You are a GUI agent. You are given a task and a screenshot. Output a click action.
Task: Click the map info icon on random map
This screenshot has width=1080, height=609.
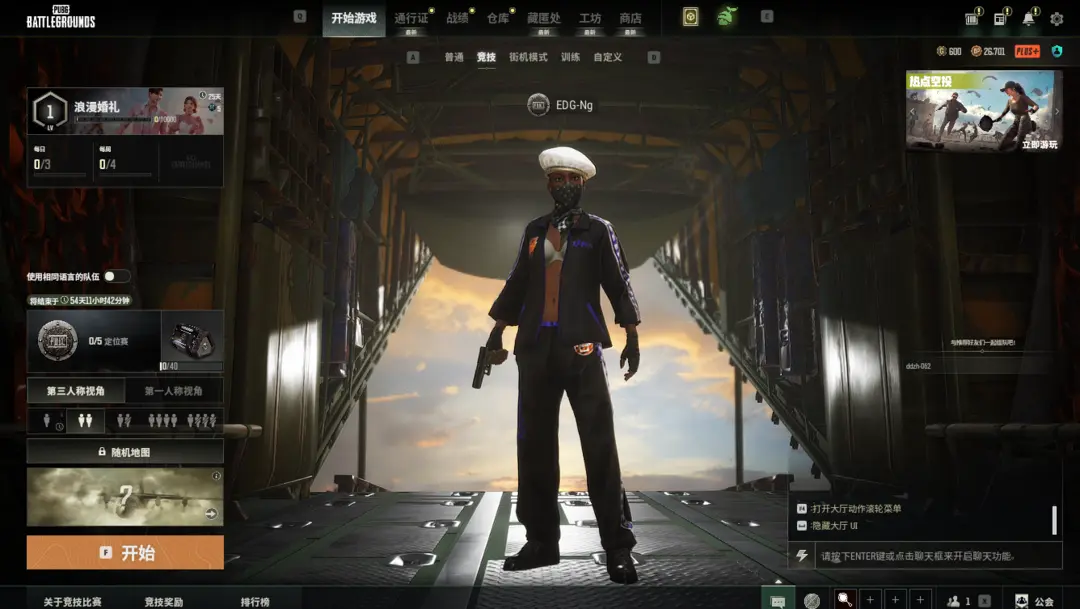tap(216, 475)
